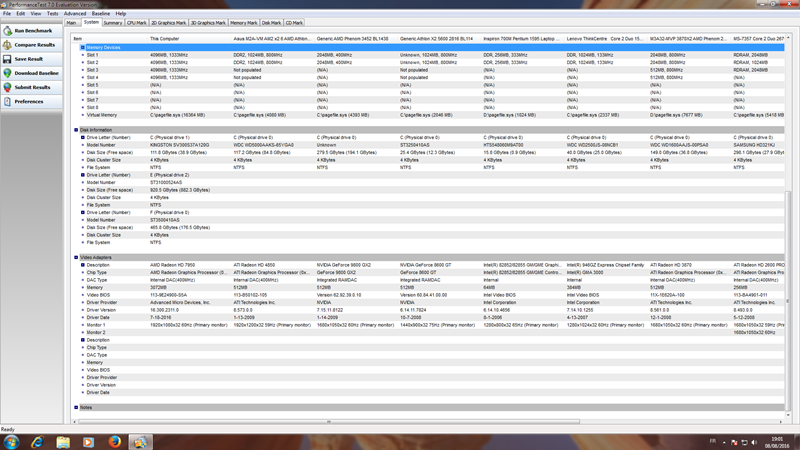Collapse the Drive Letter F node
The height and width of the screenshot is (450, 800).
[x=83, y=212]
